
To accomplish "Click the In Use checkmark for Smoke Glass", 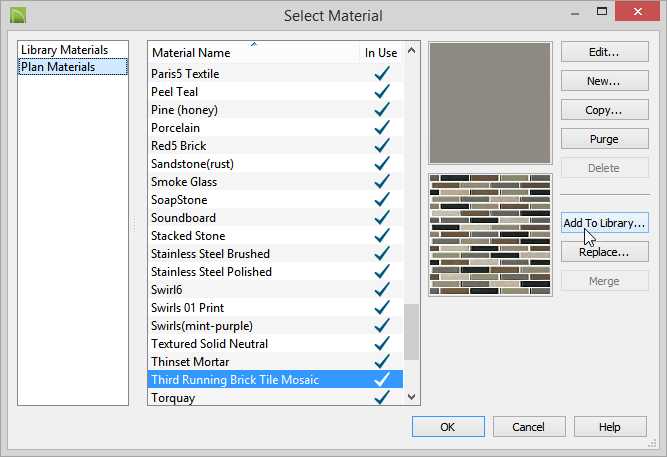I will pyautogui.click(x=382, y=182).
